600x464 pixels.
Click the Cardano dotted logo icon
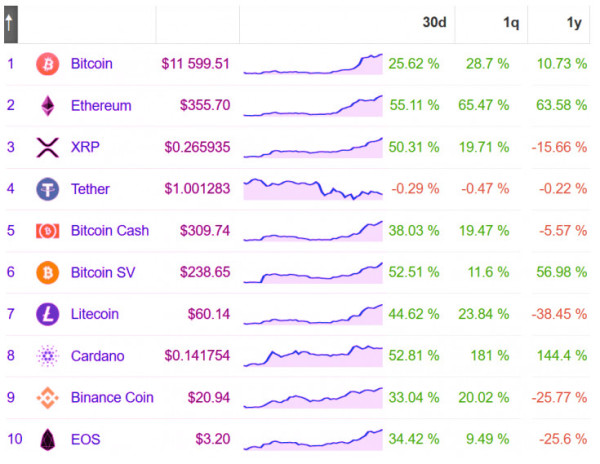pos(47,356)
